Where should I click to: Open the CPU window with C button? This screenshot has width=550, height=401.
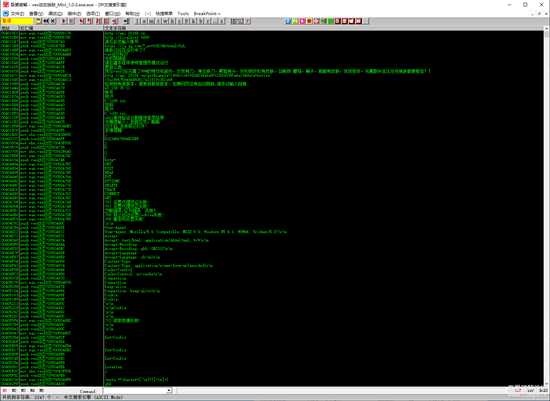pos(180,21)
